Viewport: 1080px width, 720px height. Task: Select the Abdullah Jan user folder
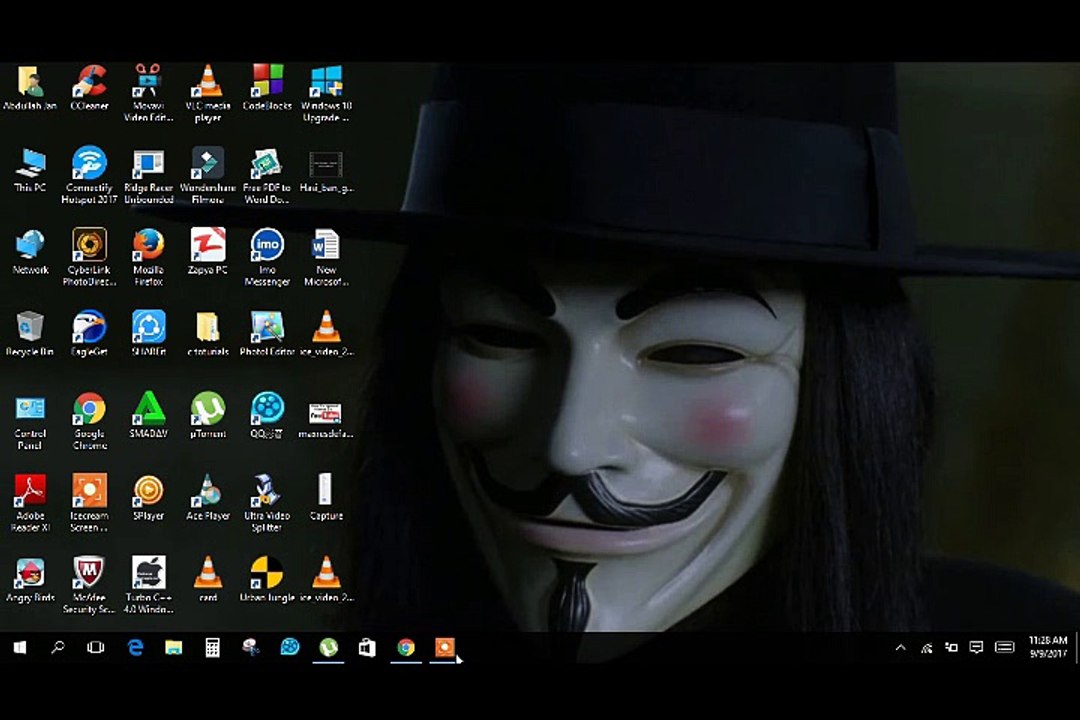[x=30, y=88]
